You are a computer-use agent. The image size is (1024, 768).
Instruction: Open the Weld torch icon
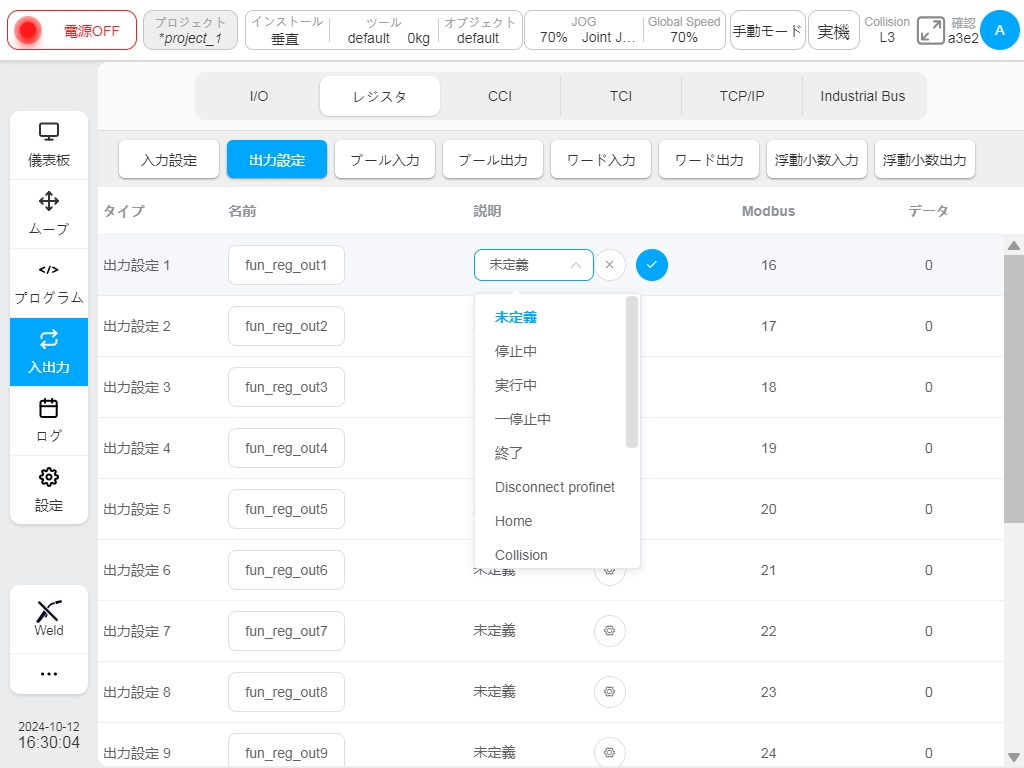(x=49, y=618)
